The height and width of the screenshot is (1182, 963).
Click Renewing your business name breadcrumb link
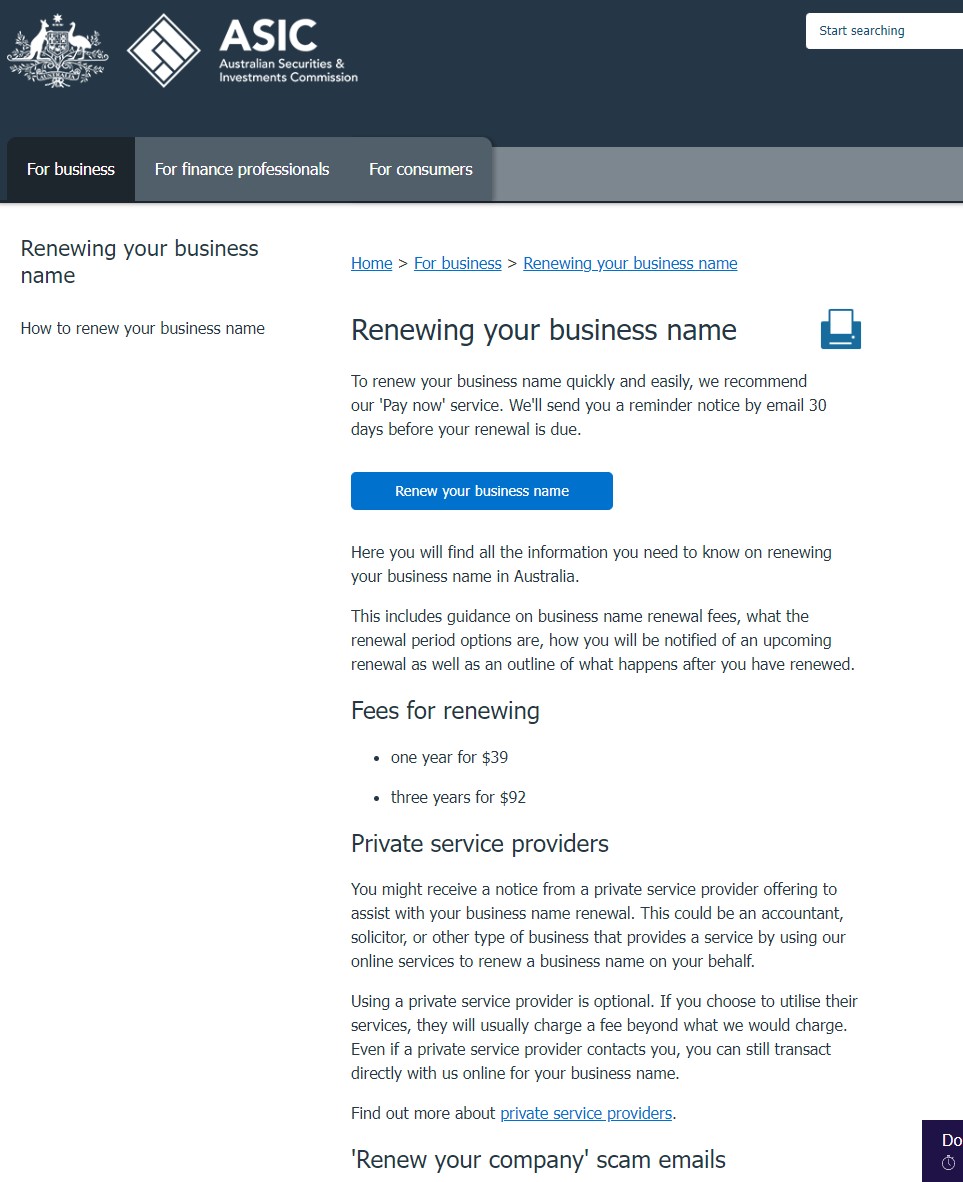[630, 263]
